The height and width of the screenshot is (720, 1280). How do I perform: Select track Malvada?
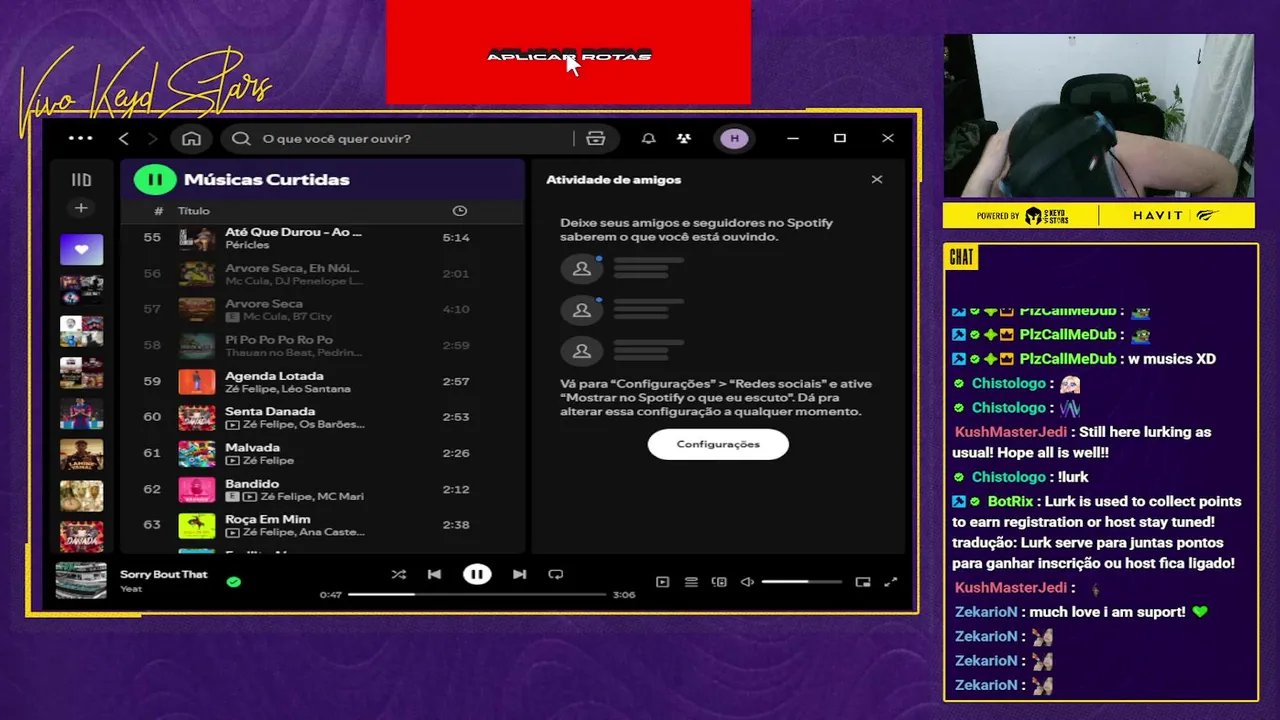click(321, 453)
